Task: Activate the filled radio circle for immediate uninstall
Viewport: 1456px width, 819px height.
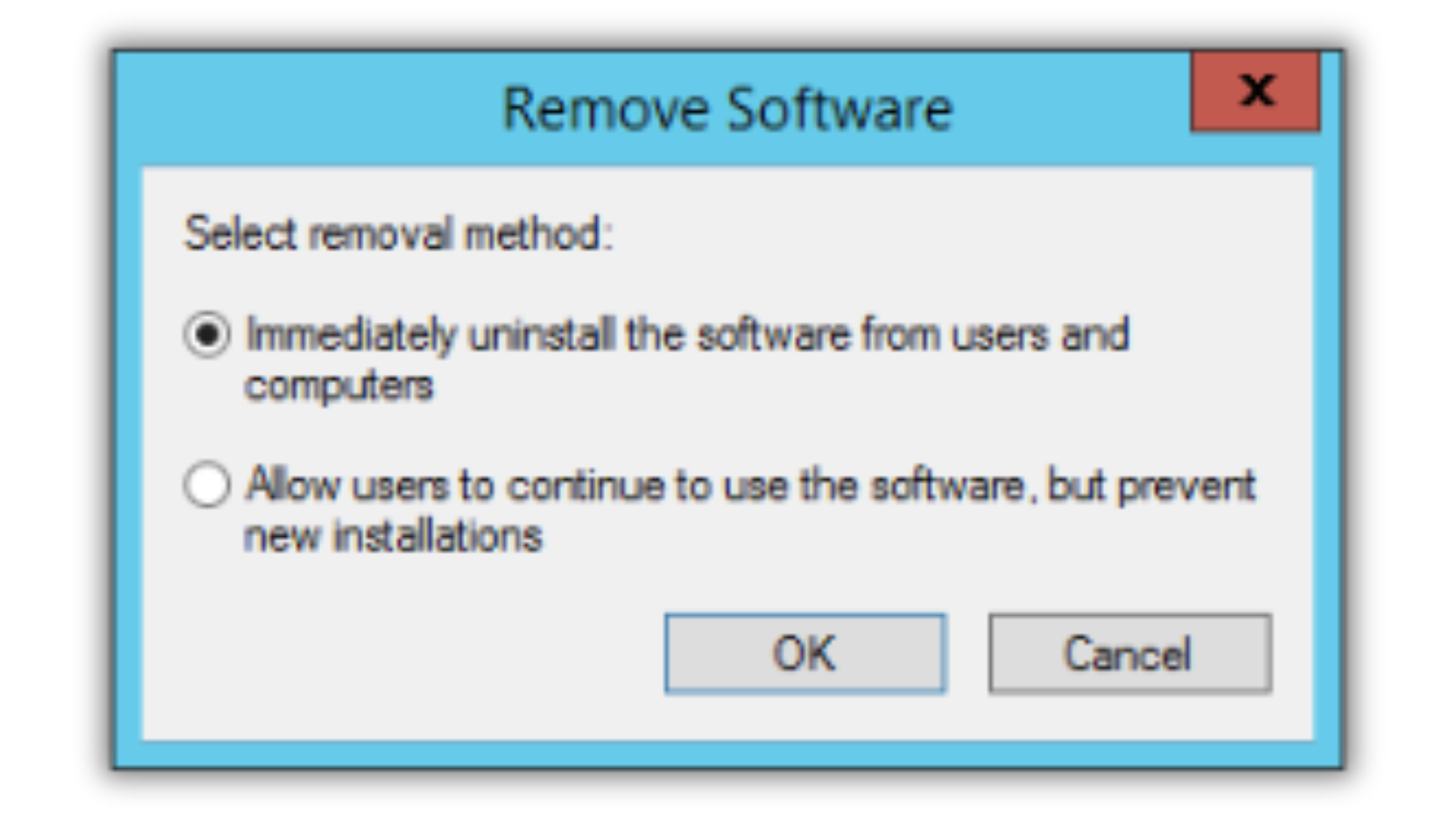Action: pyautogui.click(x=207, y=334)
